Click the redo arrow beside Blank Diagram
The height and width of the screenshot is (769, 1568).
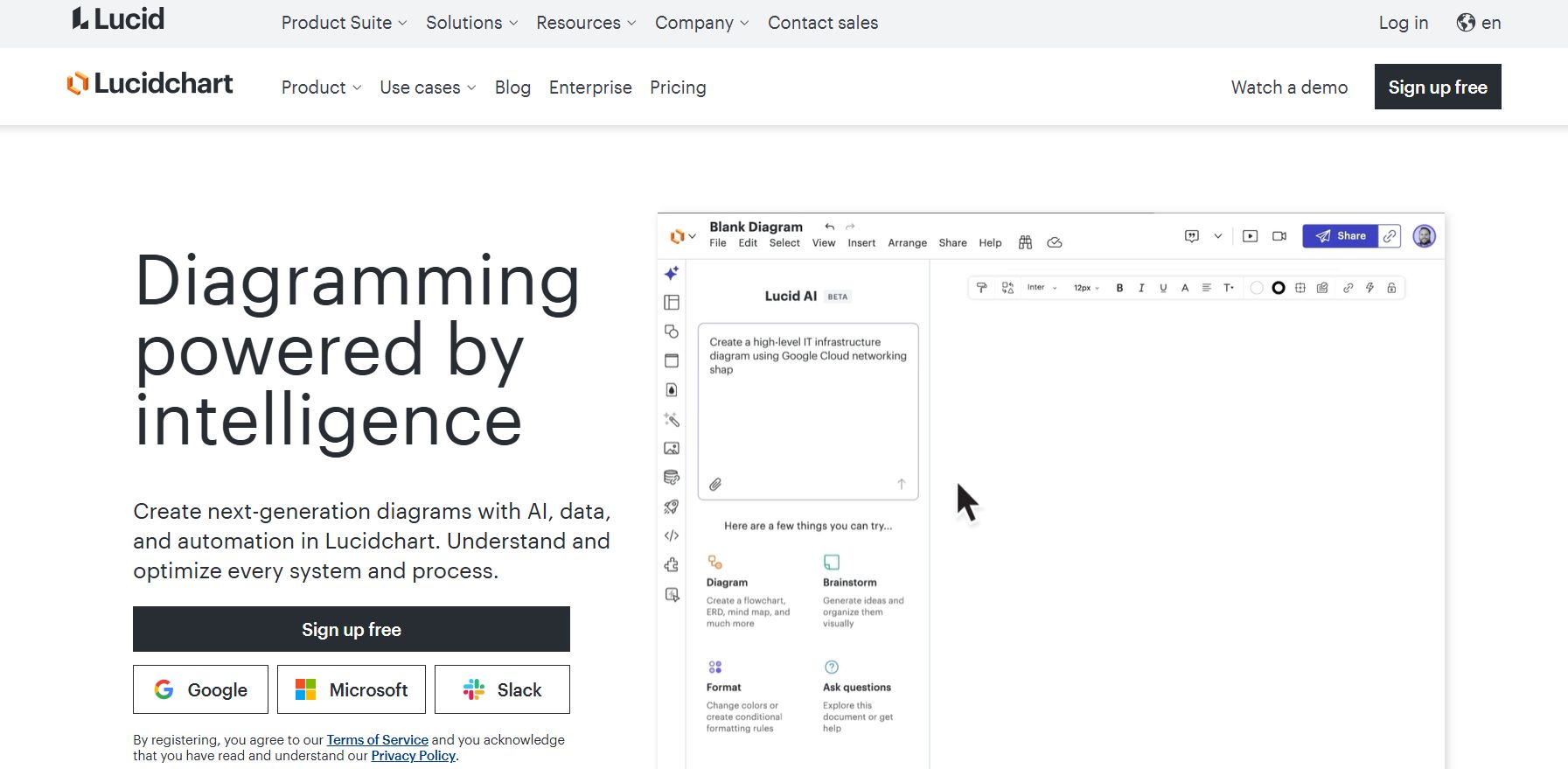tap(850, 227)
